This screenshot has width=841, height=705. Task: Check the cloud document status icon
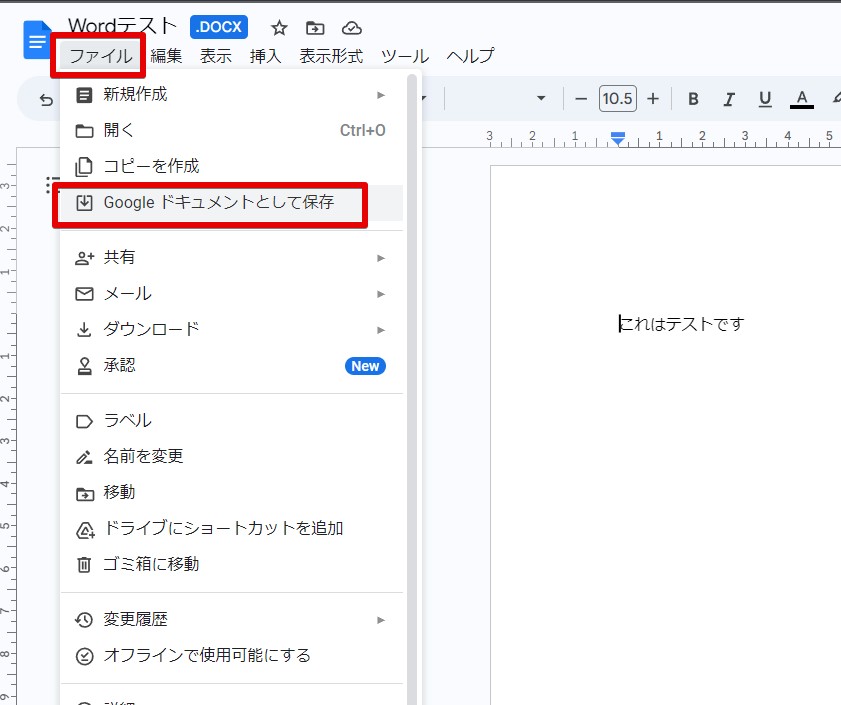[x=351, y=28]
